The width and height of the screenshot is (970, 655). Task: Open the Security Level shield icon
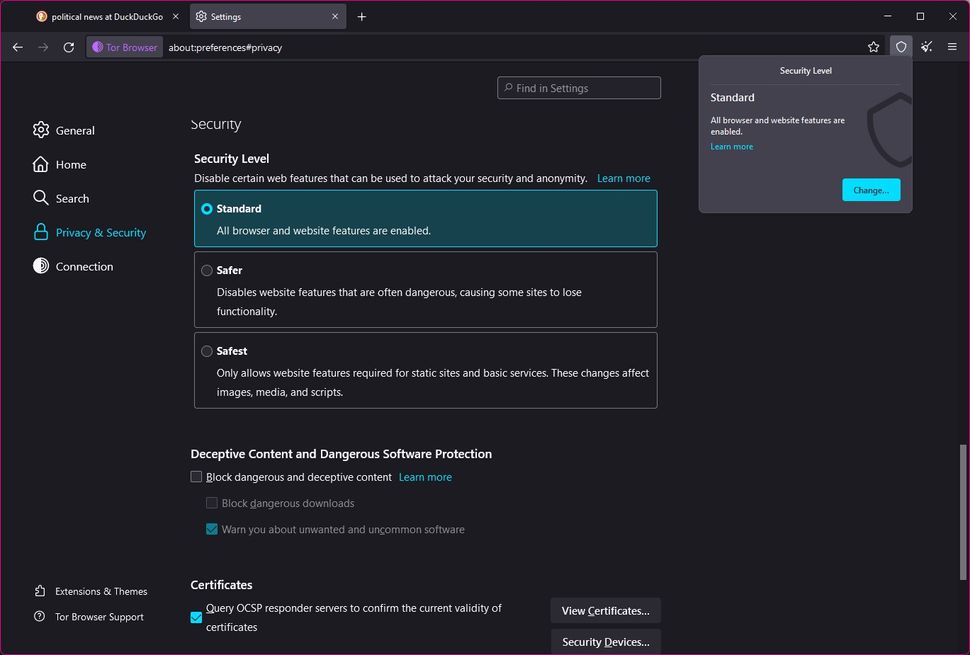click(x=901, y=47)
